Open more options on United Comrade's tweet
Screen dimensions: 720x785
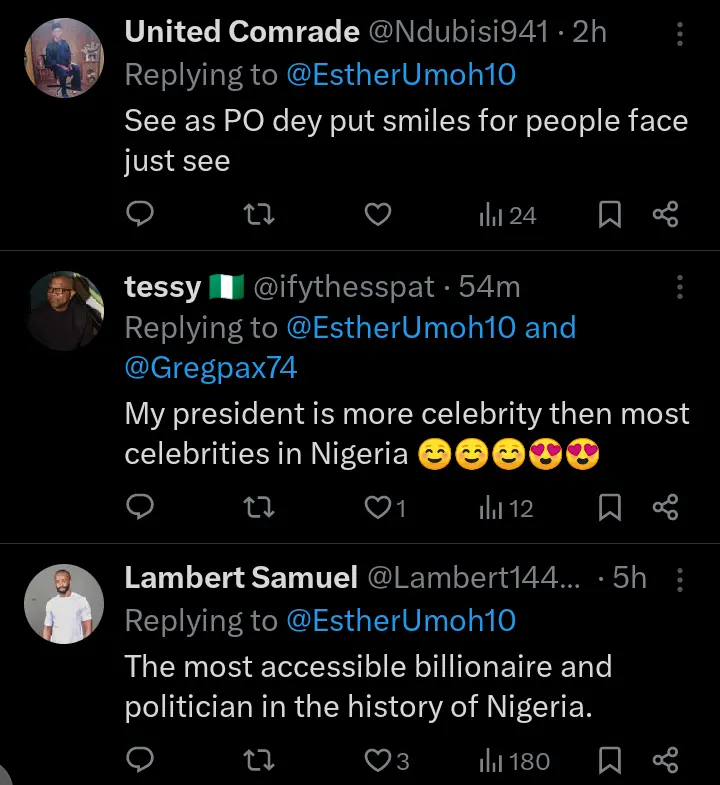pos(680,34)
